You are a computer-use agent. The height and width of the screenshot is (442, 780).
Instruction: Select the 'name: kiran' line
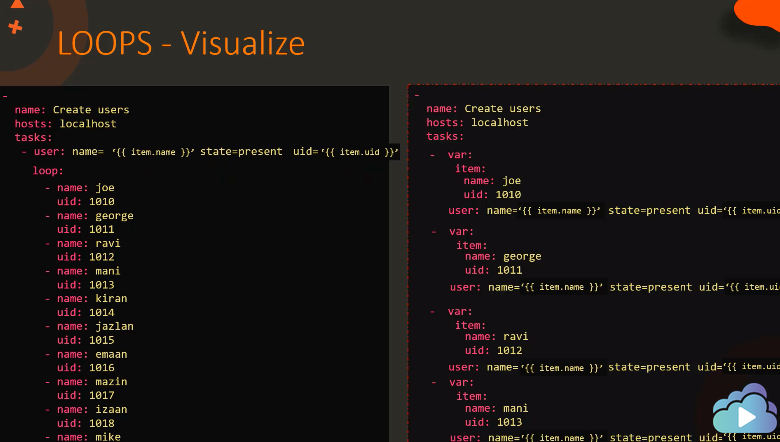92,298
